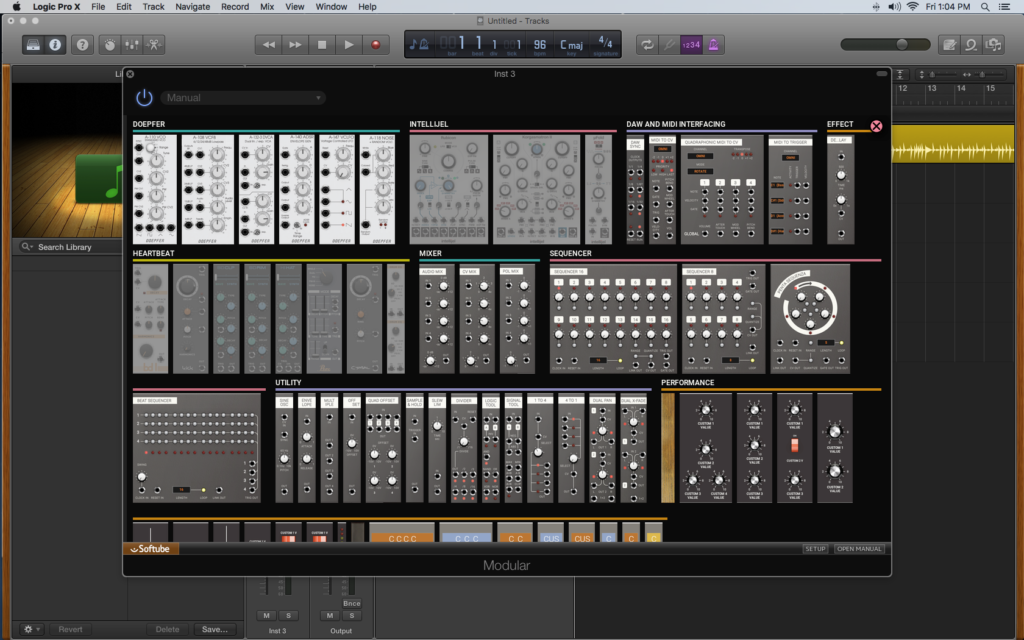1024x640 pixels.
Task: Click the Library button in the toolbar
Action: [x=33, y=44]
